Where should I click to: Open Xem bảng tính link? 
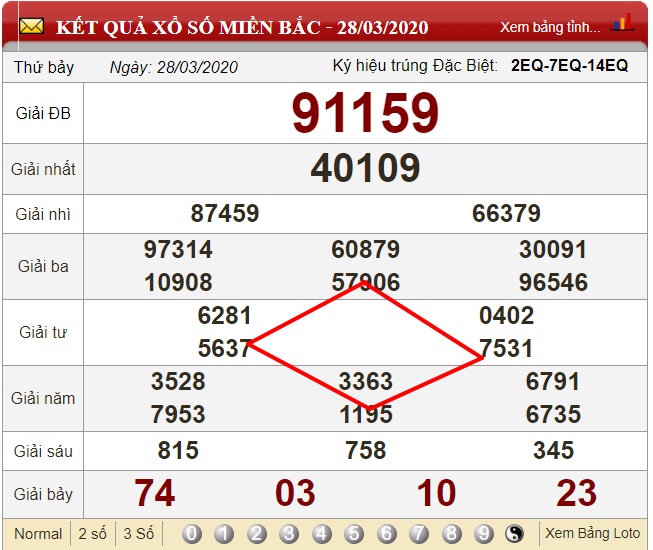click(550, 27)
